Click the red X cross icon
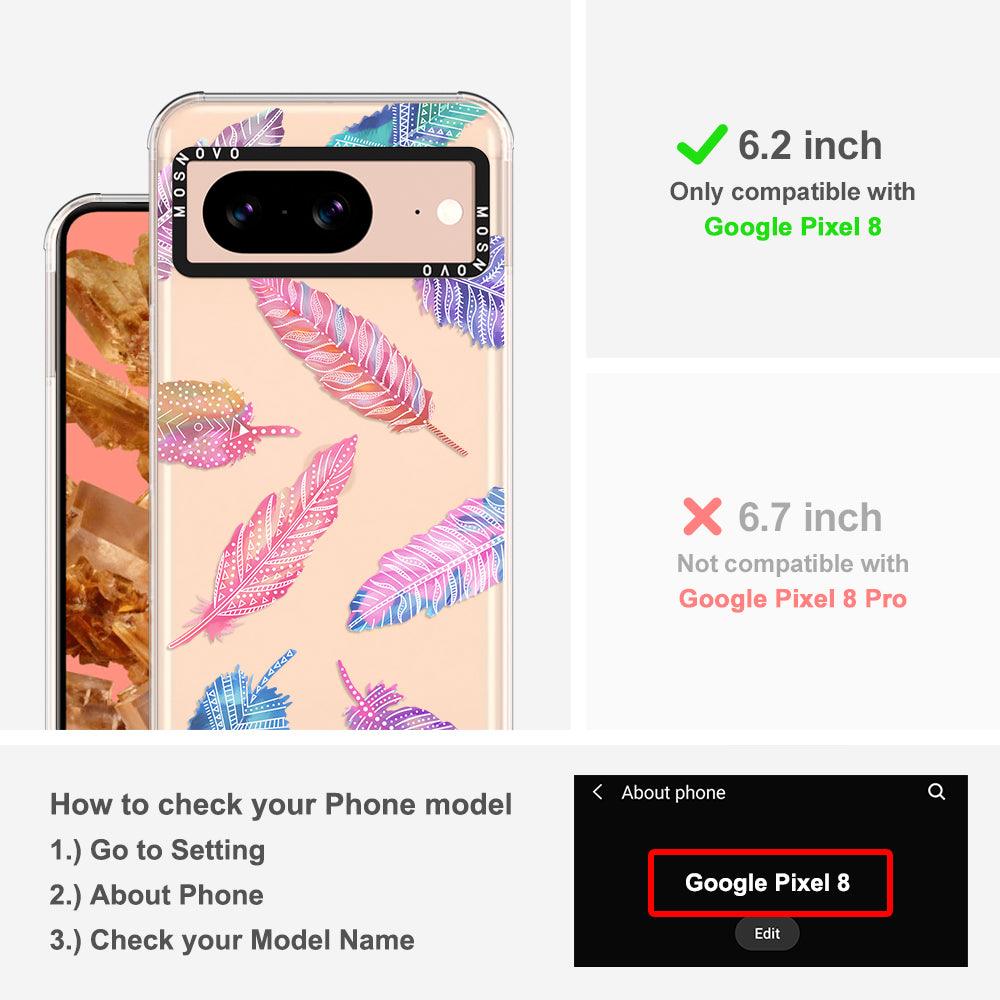Image resolution: width=1000 pixels, height=1000 pixels. pos(702,516)
